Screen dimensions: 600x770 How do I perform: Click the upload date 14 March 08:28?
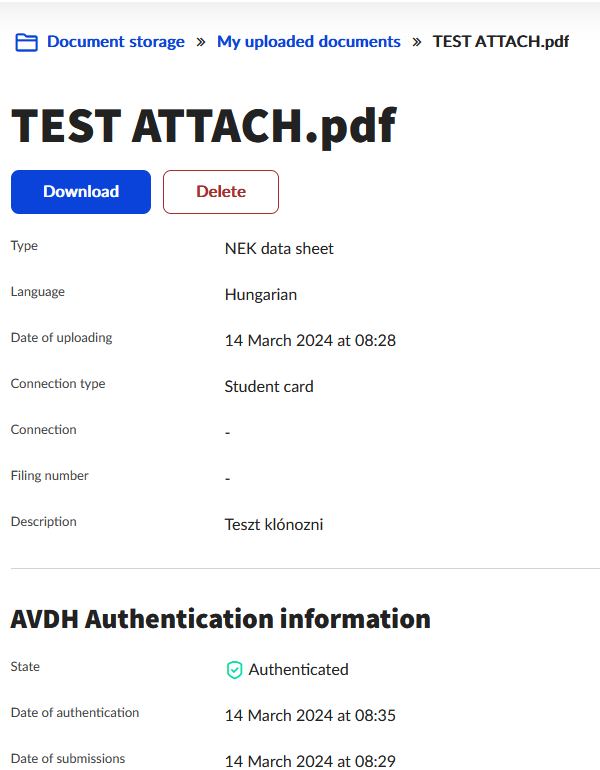pyautogui.click(x=310, y=340)
